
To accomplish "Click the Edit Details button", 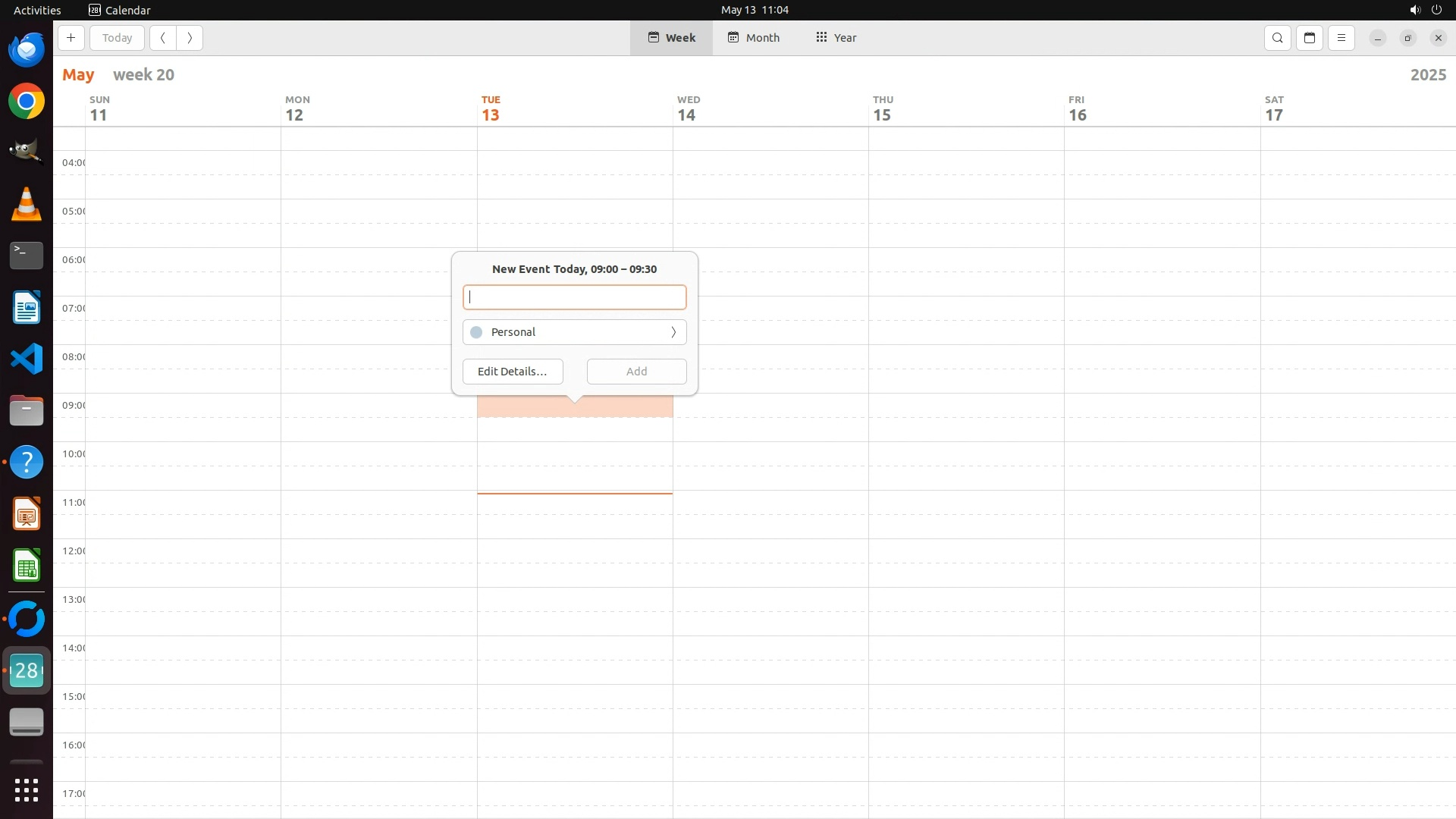I will [x=513, y=372].
